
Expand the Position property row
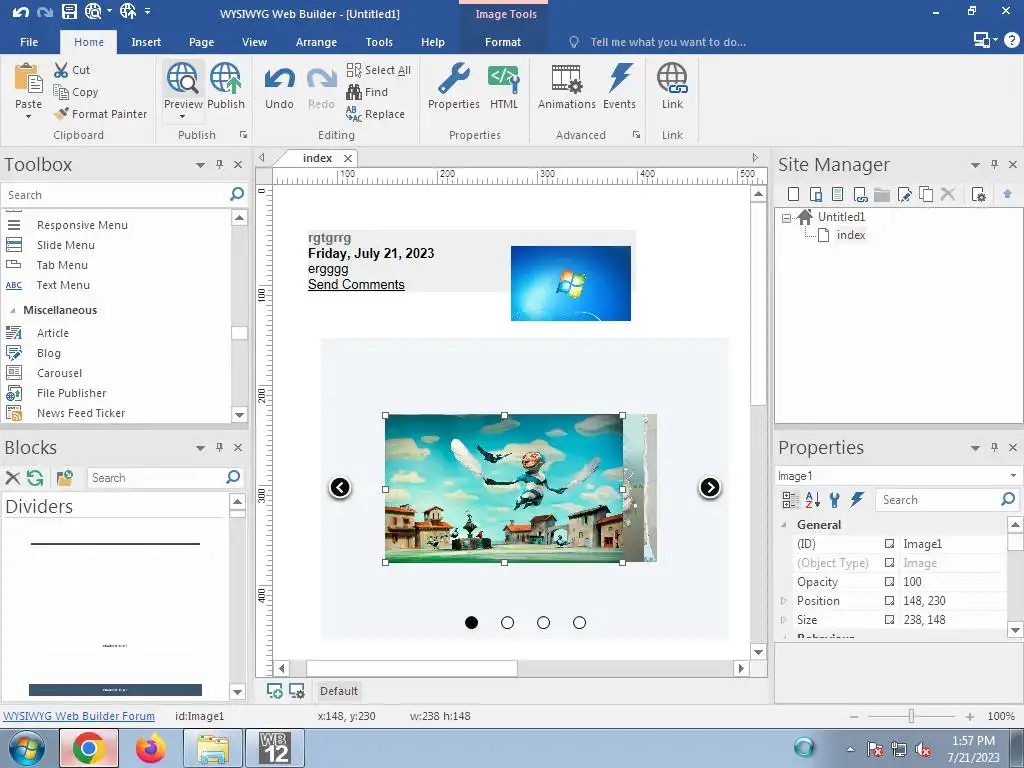pos(784,600)
